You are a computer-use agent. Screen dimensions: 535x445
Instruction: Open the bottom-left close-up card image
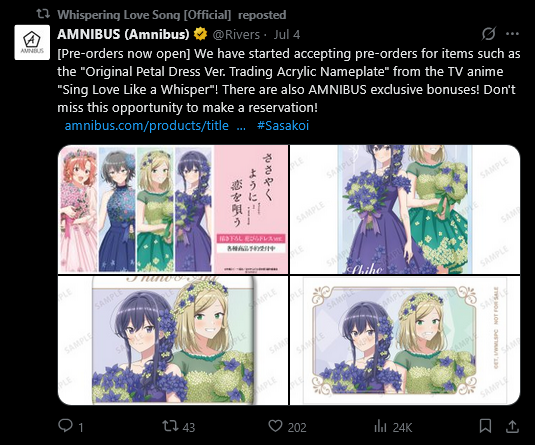pos(173,340)
